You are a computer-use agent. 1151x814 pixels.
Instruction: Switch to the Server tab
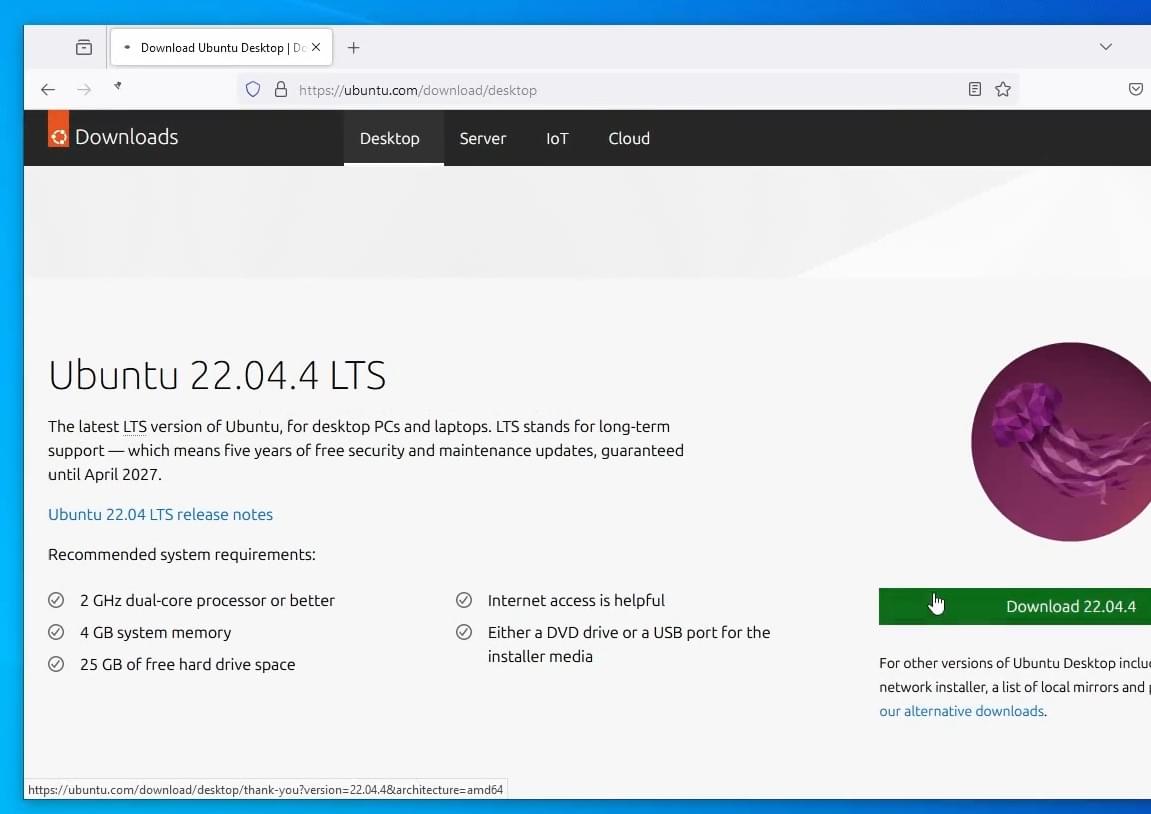coord(483,138)
